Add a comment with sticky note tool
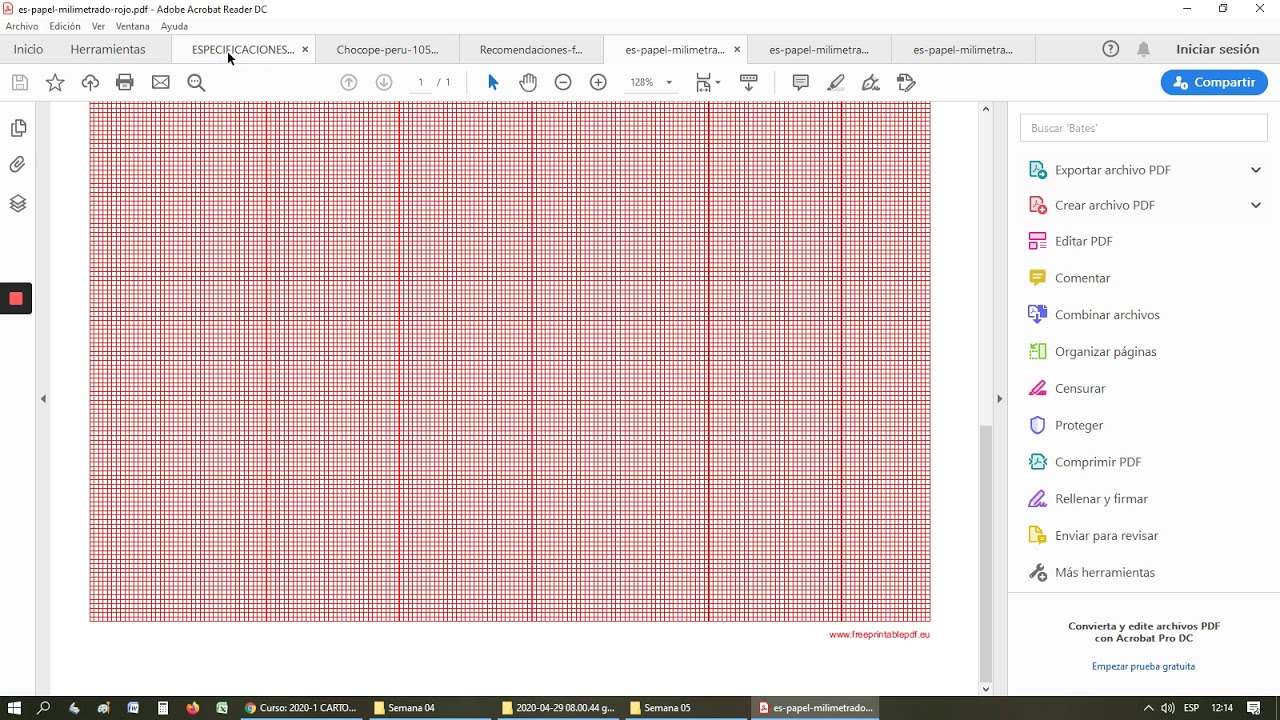Image resolution: width=1280 pixels, height=720 pixels. (800, 83)
